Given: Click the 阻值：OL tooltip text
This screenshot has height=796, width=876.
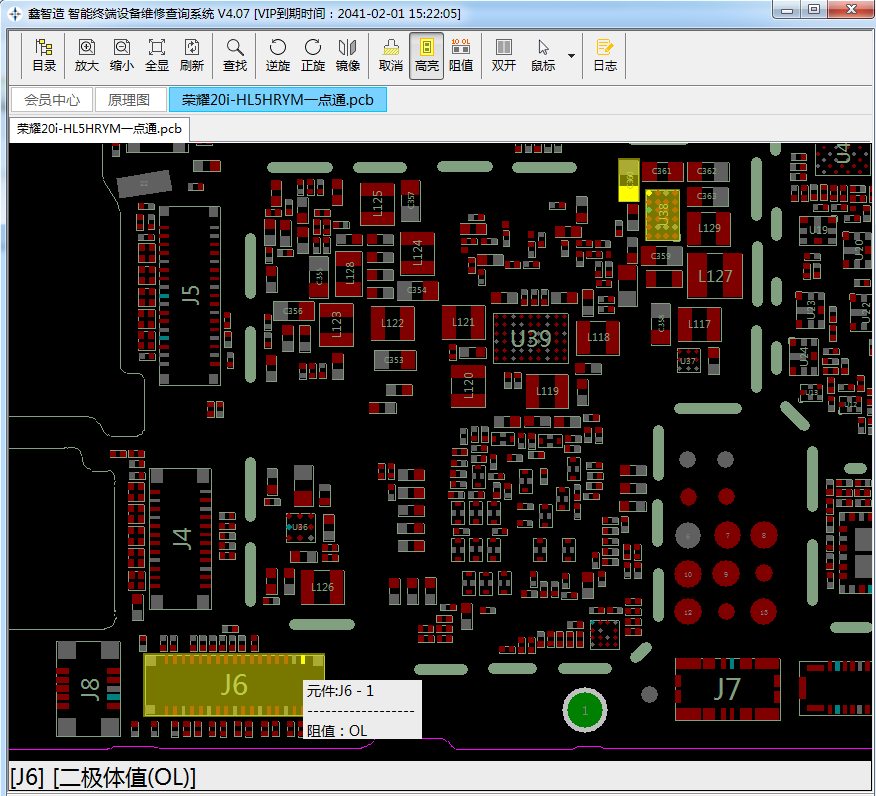Looking at the screenshot, I should [x=337, y=731].
